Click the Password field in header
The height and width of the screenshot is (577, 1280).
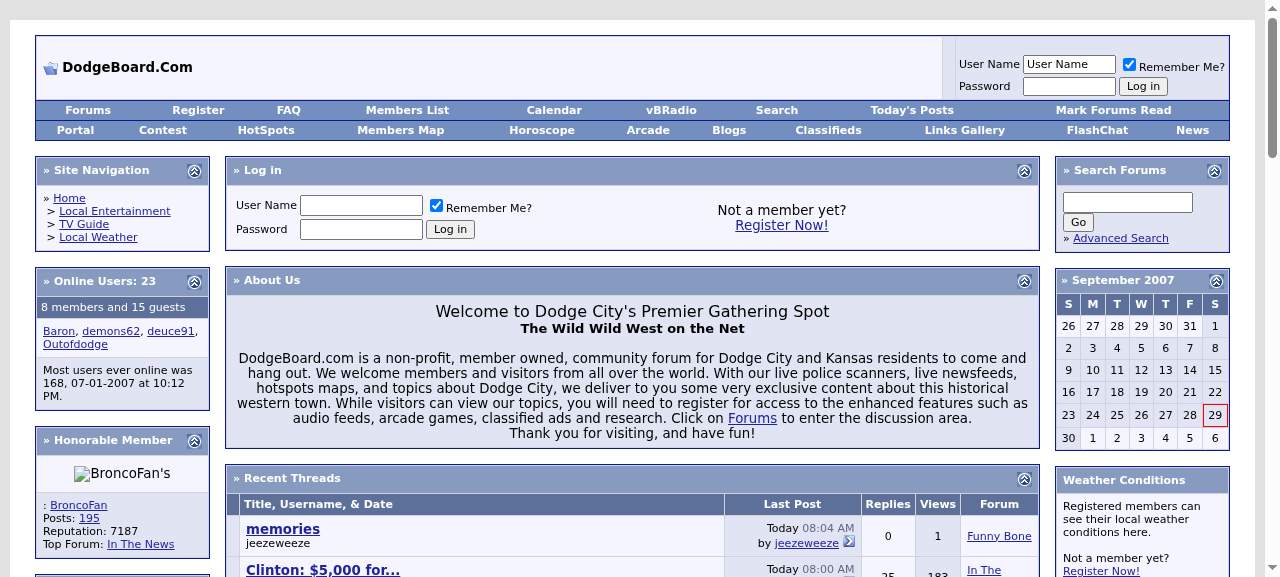point(1069,86)
